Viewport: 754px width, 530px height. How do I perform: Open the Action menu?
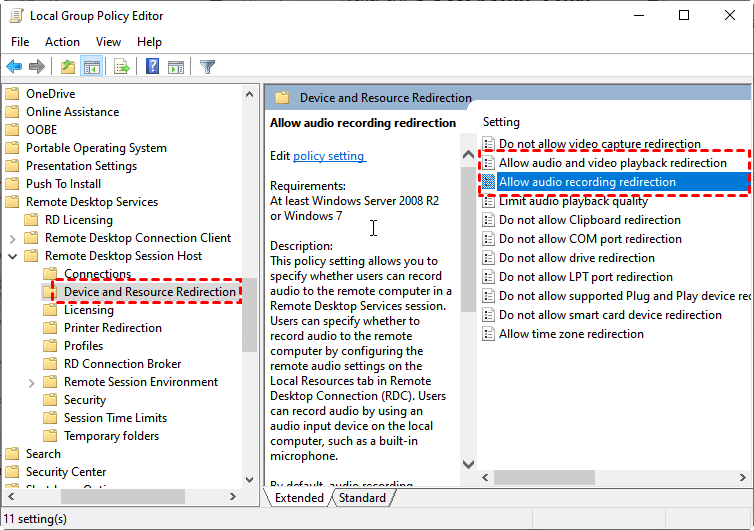(62, 42)
